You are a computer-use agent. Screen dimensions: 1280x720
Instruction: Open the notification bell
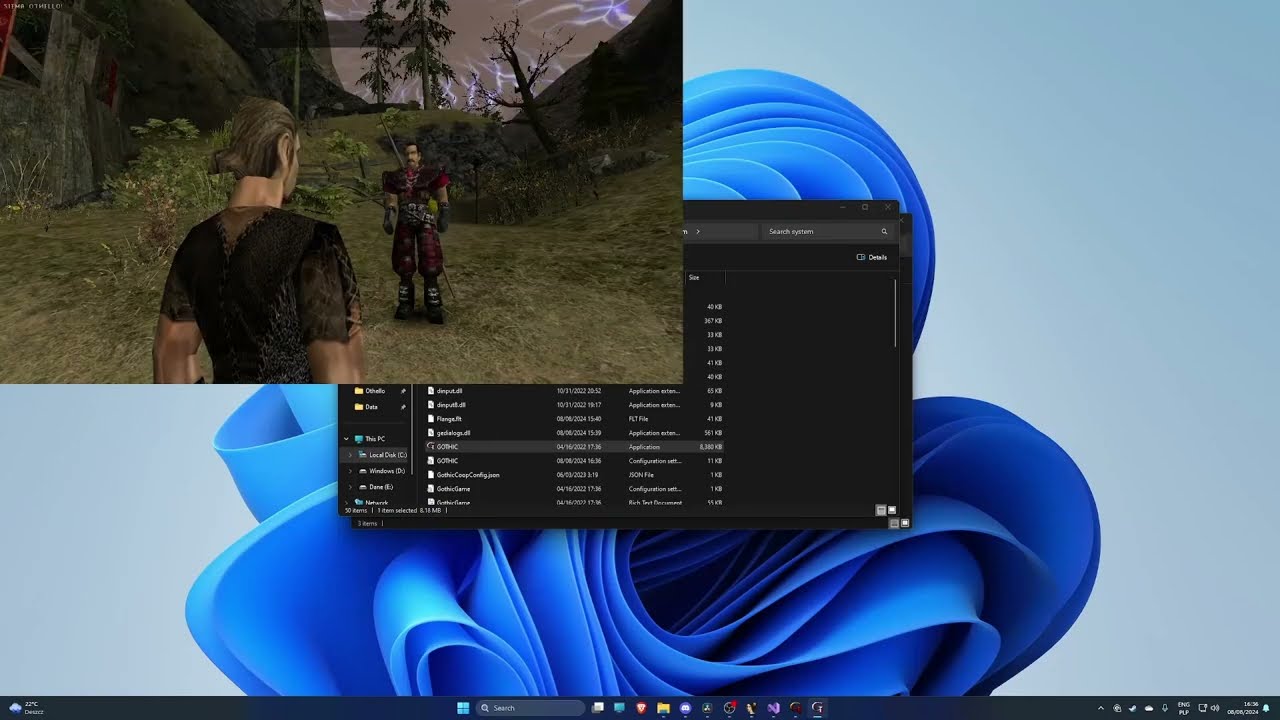tap(1266, 708)
